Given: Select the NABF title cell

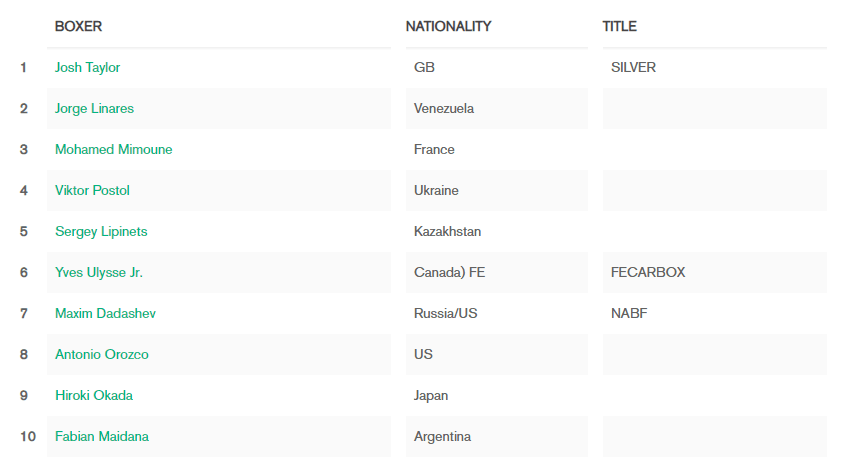Looking at the screenshot, I should pyautogui.click(x=714, y=313).
